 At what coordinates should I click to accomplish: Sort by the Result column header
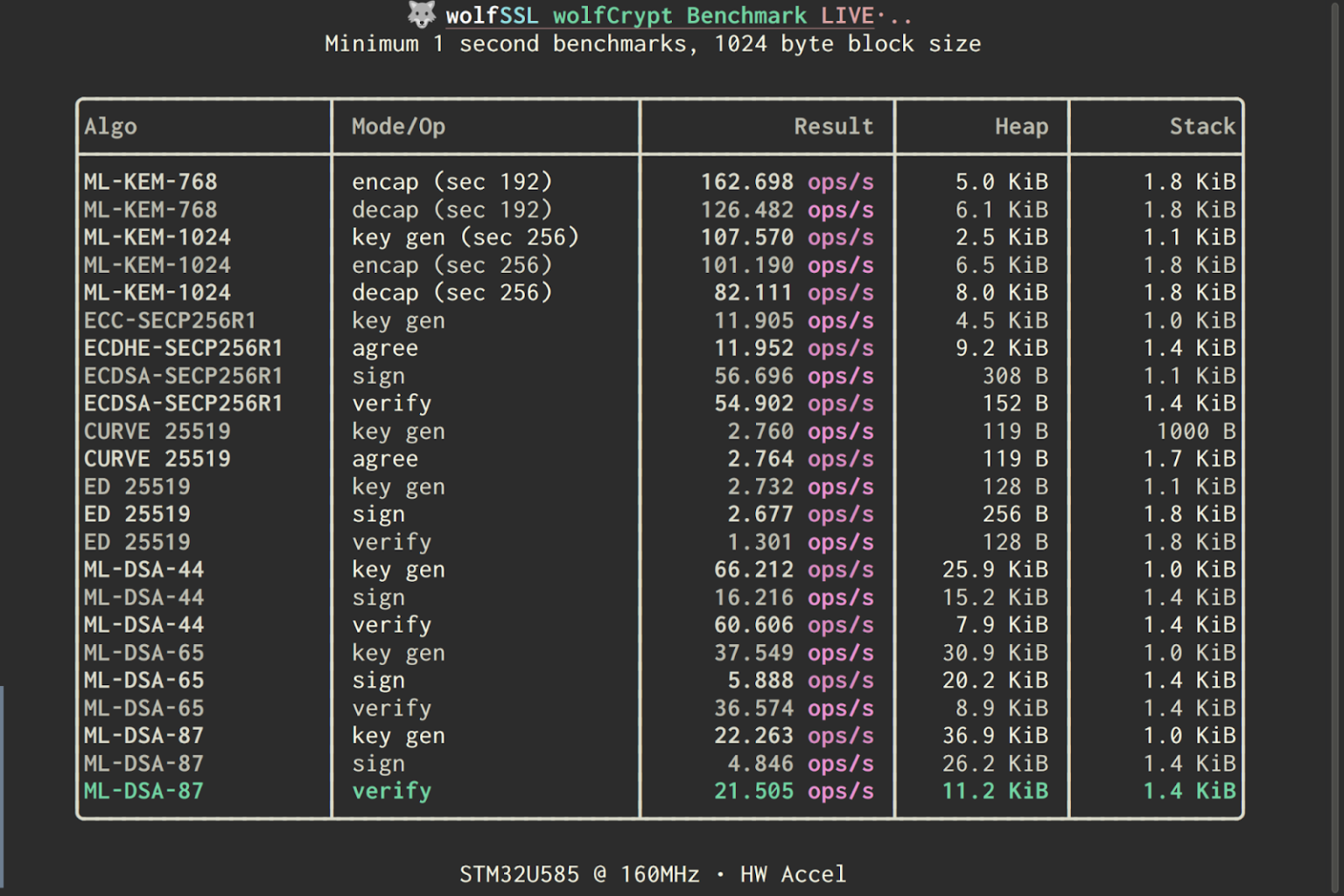833,126
